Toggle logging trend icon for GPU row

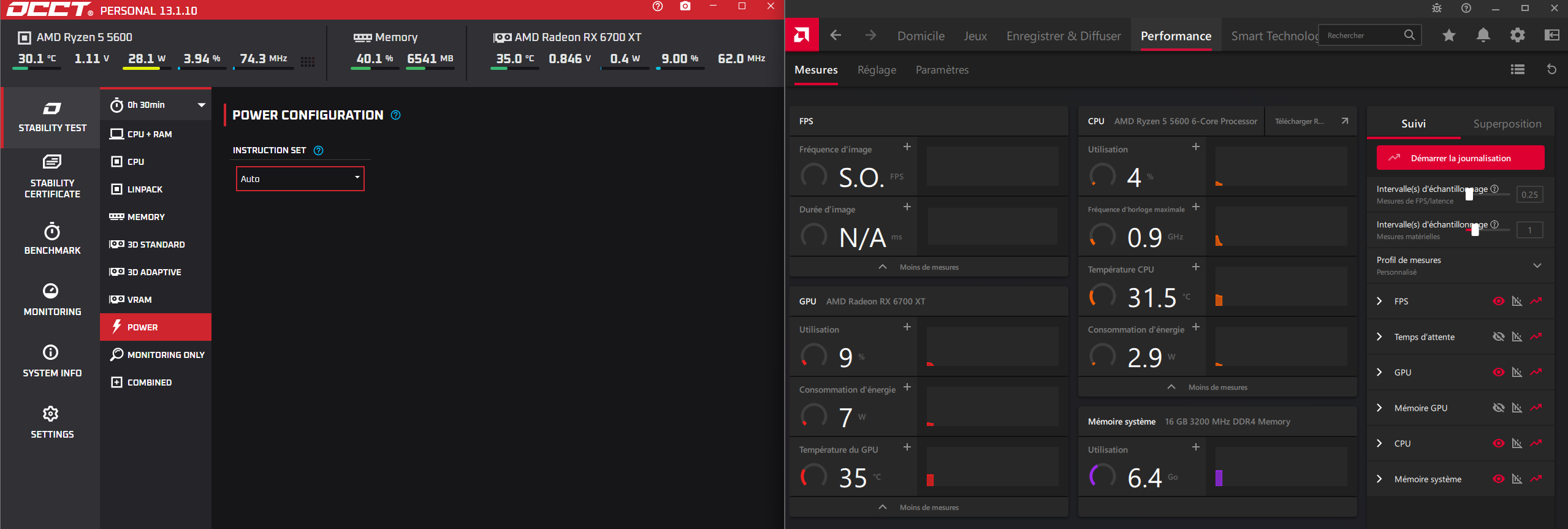coord(1536,373)
